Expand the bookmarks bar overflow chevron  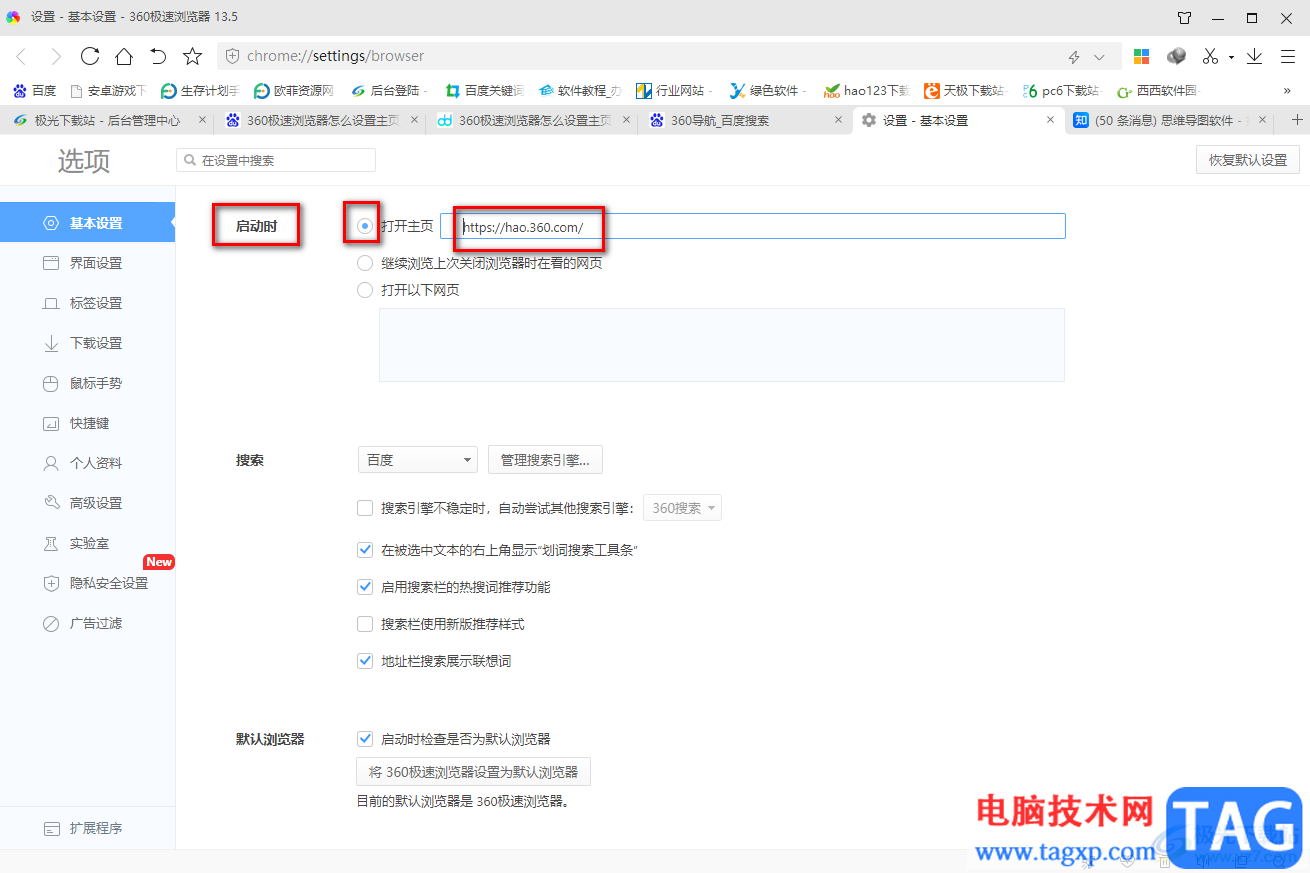click(x=1287, y=90)
